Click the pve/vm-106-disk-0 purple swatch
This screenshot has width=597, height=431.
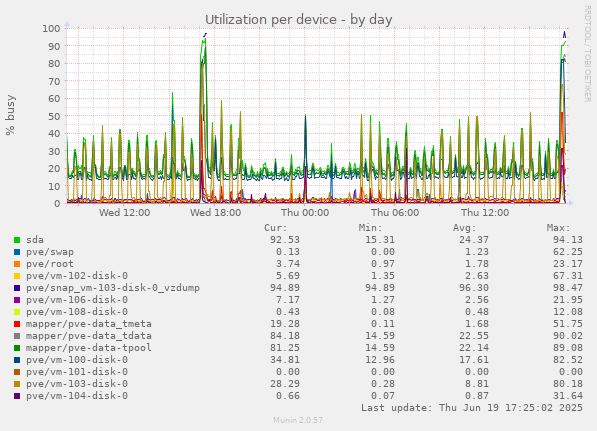(17, 300)
